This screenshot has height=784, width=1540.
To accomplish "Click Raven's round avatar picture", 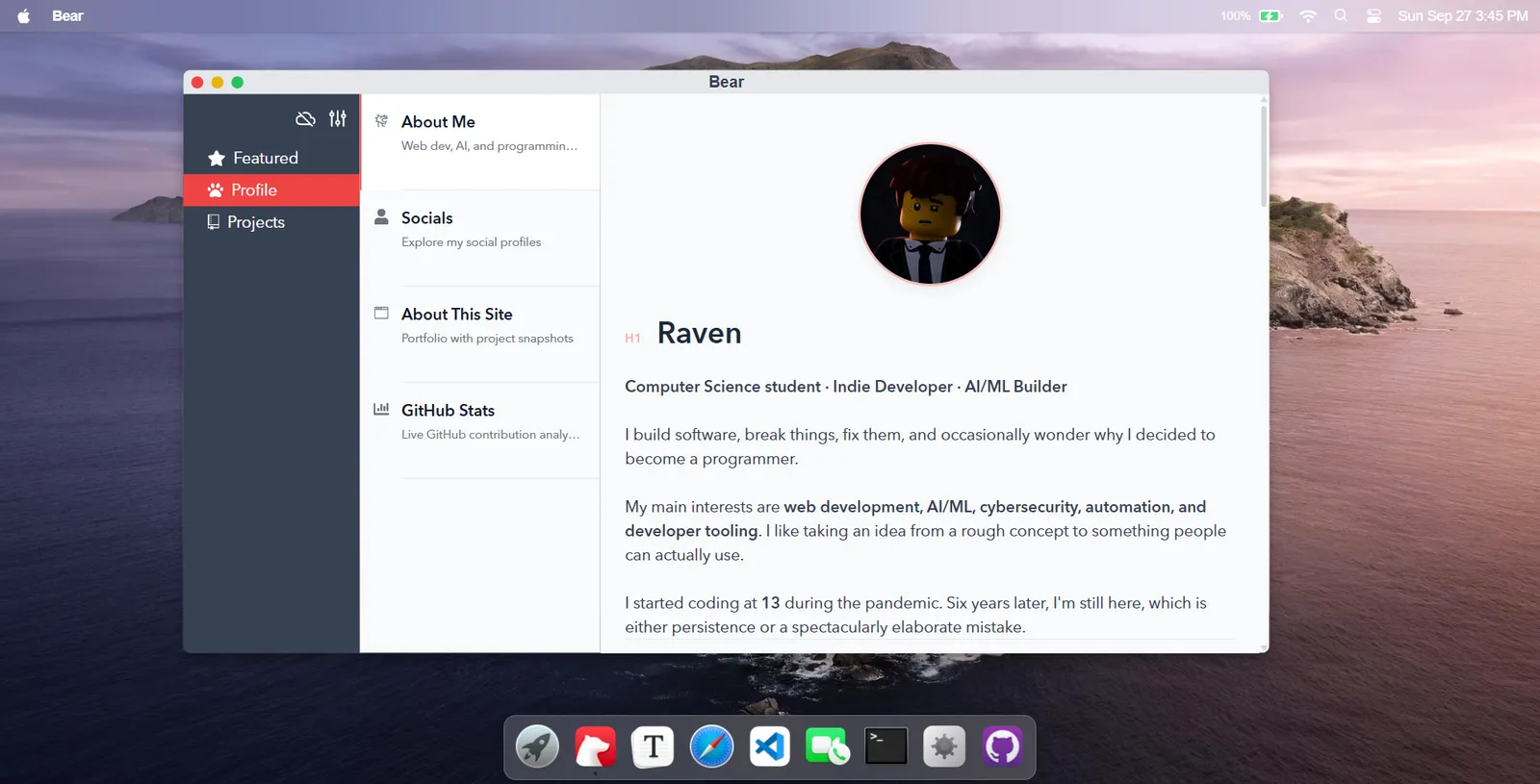I will click(930, 214).
